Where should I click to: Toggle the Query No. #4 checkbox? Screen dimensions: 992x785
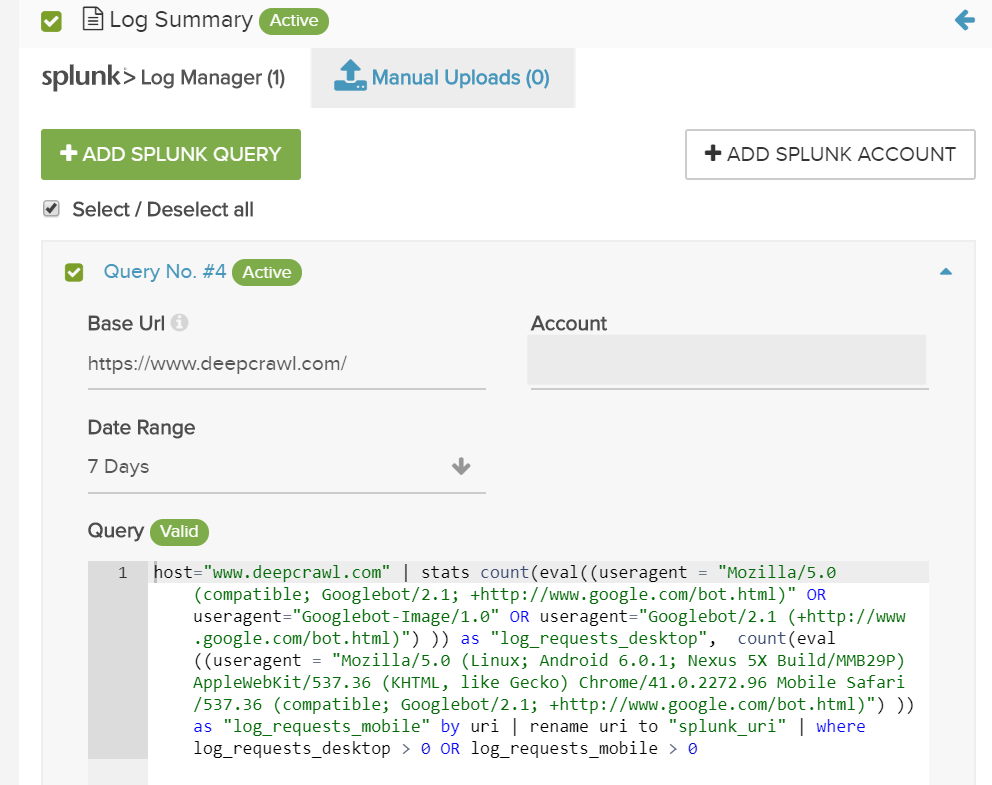click(73, 271)
